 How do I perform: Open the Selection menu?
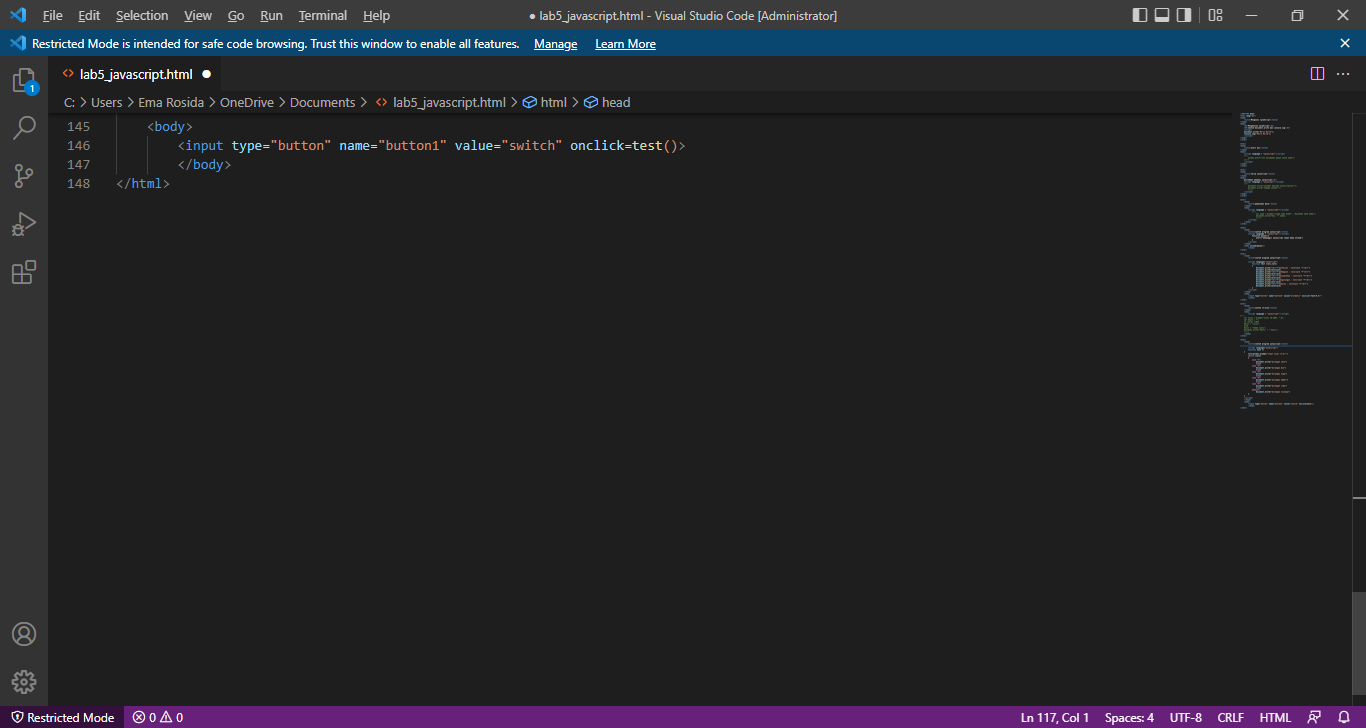[x=142, y=16]
